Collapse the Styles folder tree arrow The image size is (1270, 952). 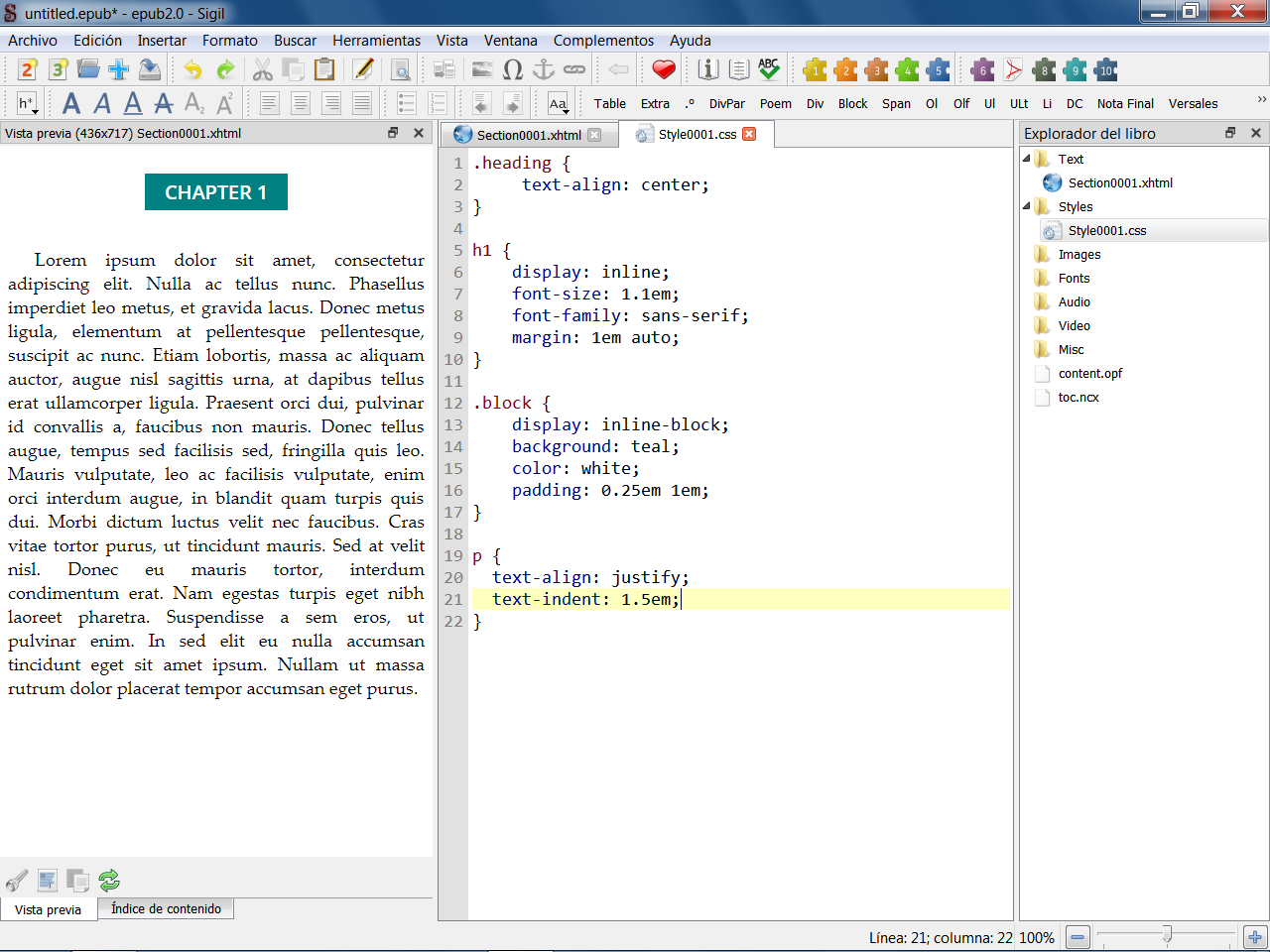(x=1027, y=206)
